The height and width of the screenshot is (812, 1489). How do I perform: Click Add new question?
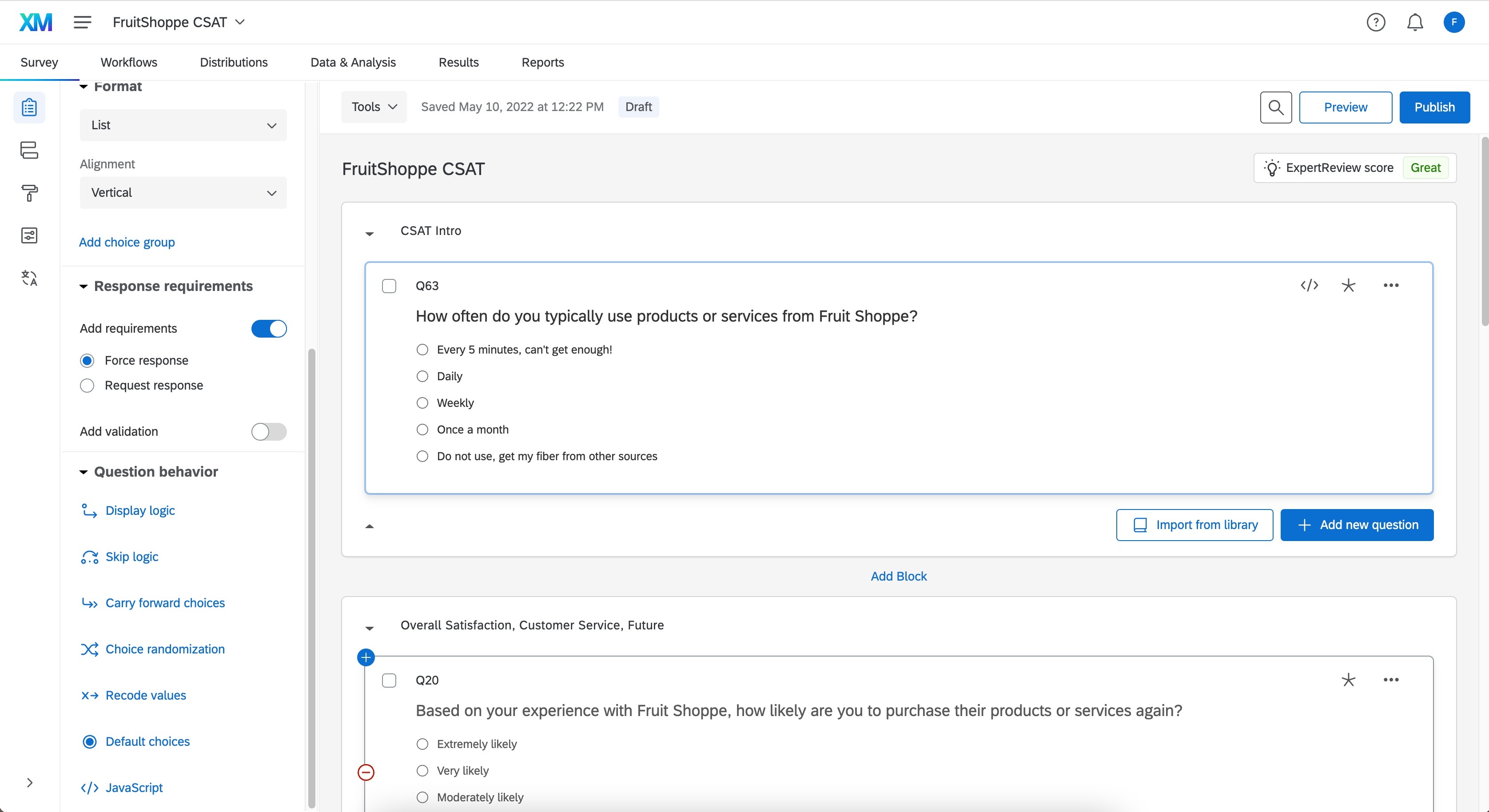[x=1357, y=525]
